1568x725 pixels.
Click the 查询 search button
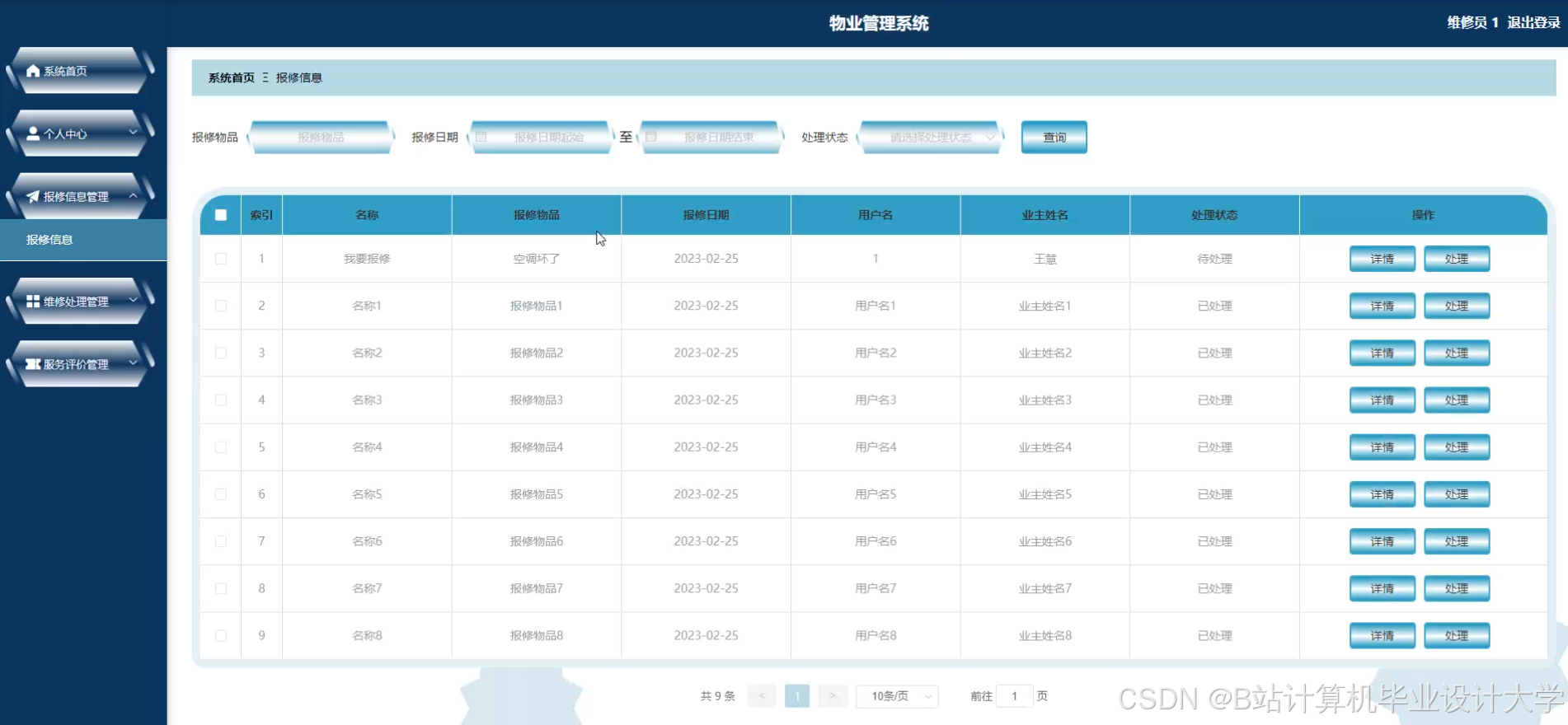(x=1054, y=137)
